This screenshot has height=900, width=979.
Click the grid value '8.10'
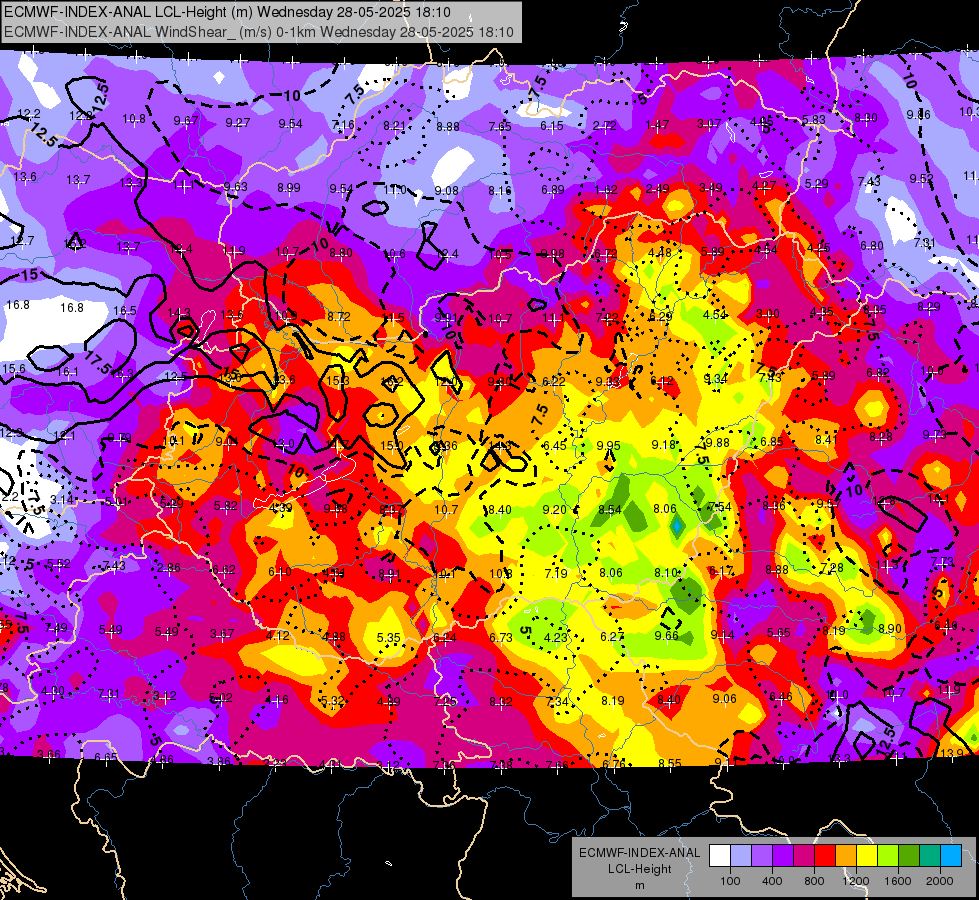click(666, 572)
